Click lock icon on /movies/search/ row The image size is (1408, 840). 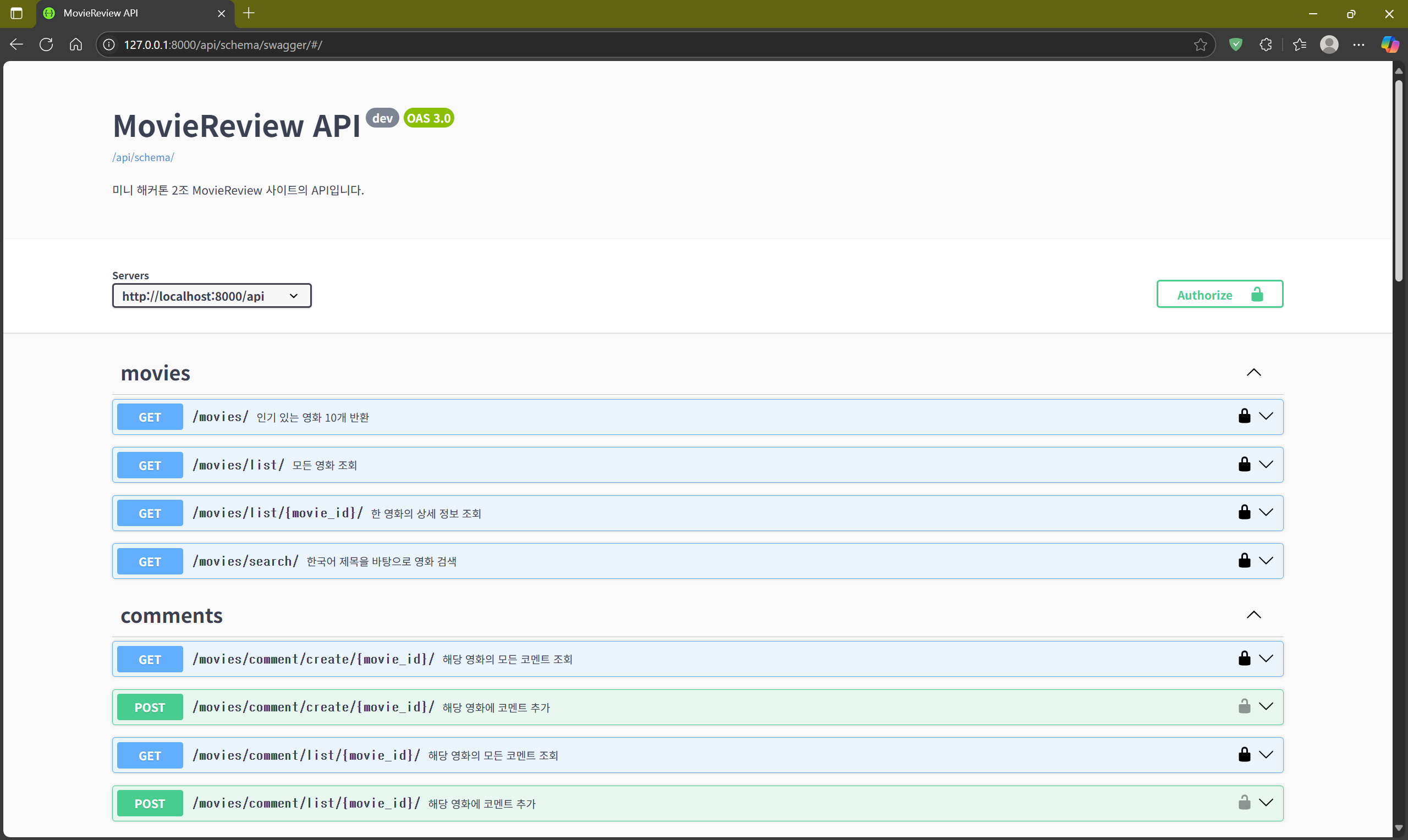click(x=1244, y=560)
